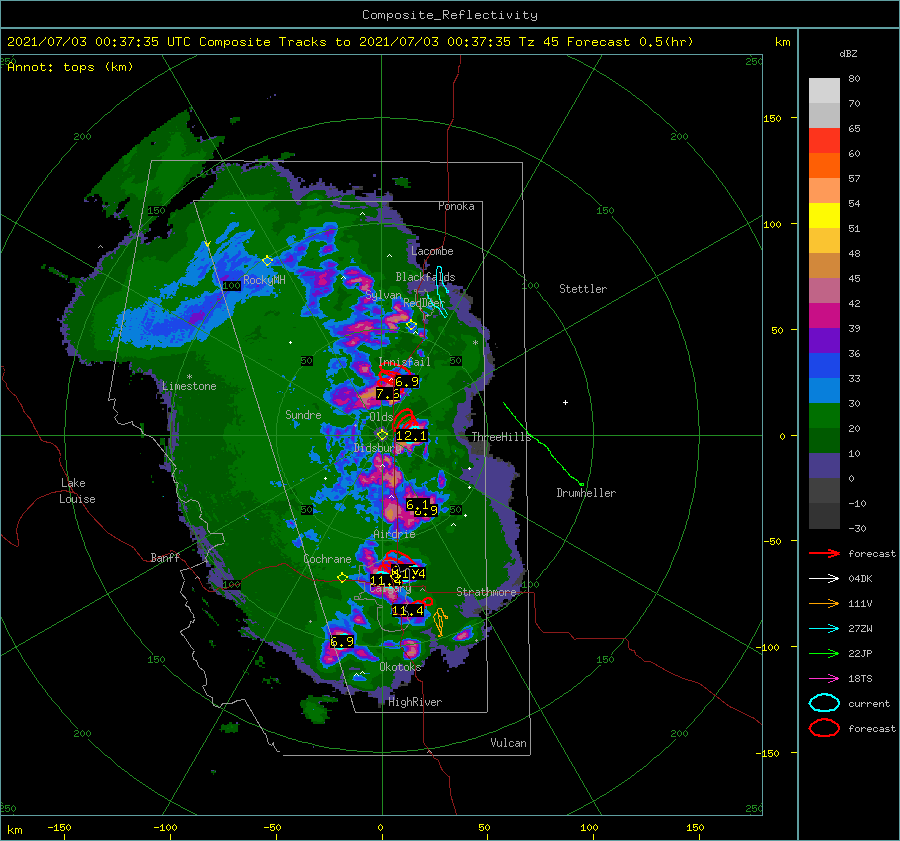The image size is (900, 841).
Task: Click the Vulcan town label
Action: 509,743
